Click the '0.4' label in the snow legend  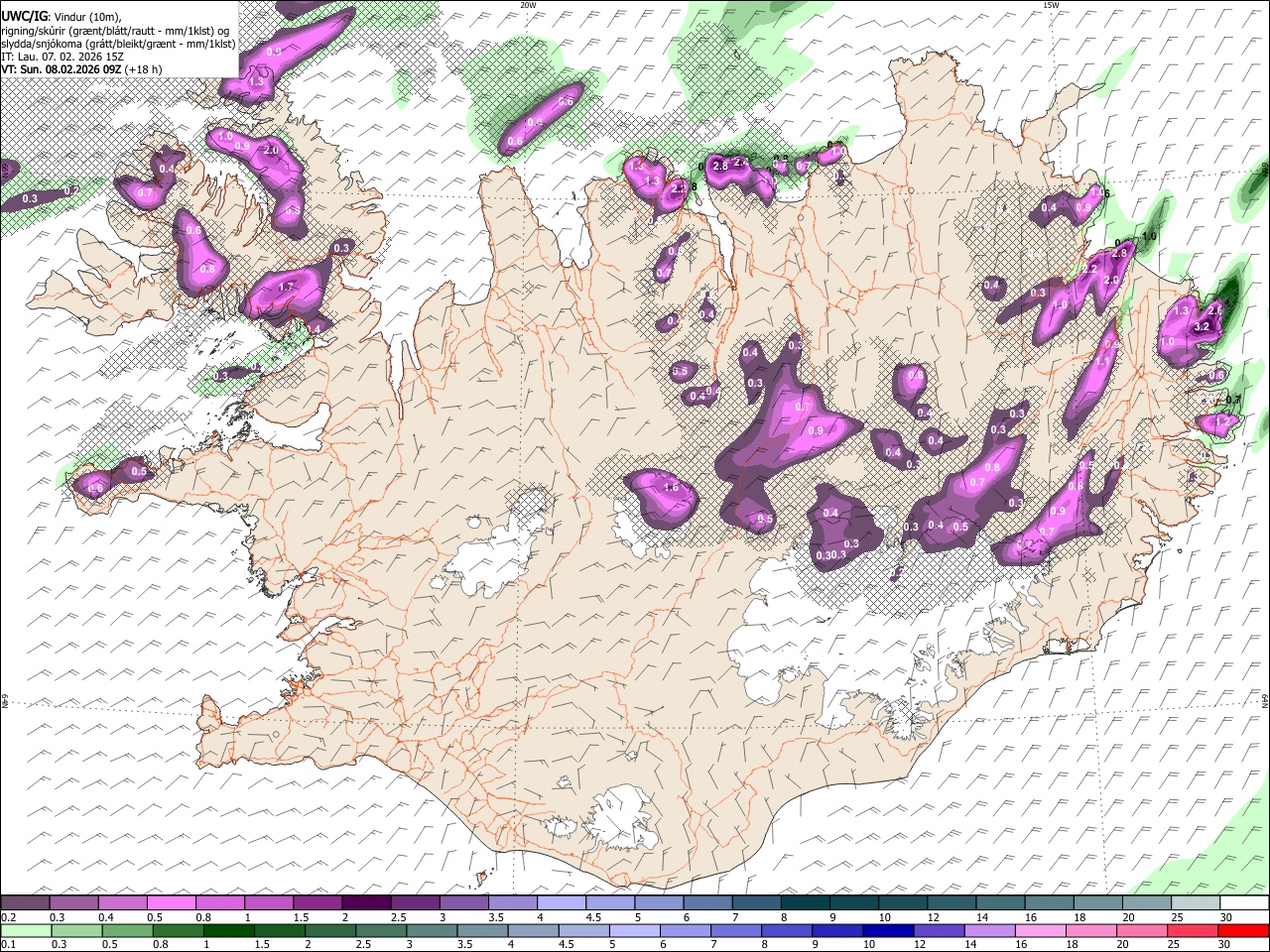pos(107,917)
